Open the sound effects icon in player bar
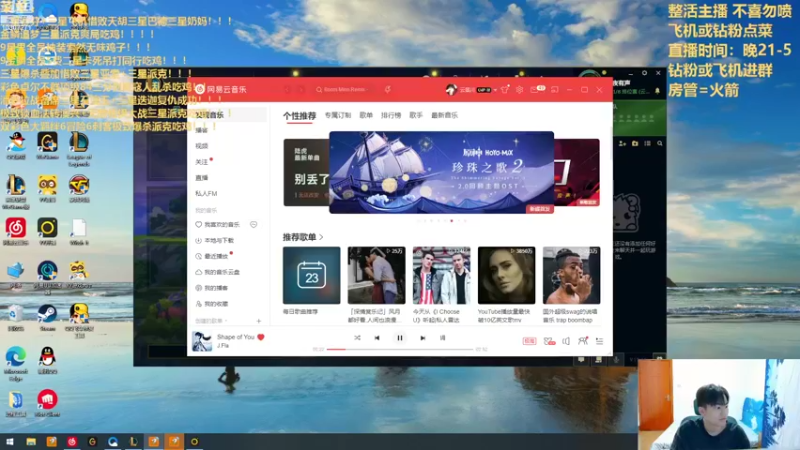Viewport: 800px width, 450px height. click(x=549, y=341)
